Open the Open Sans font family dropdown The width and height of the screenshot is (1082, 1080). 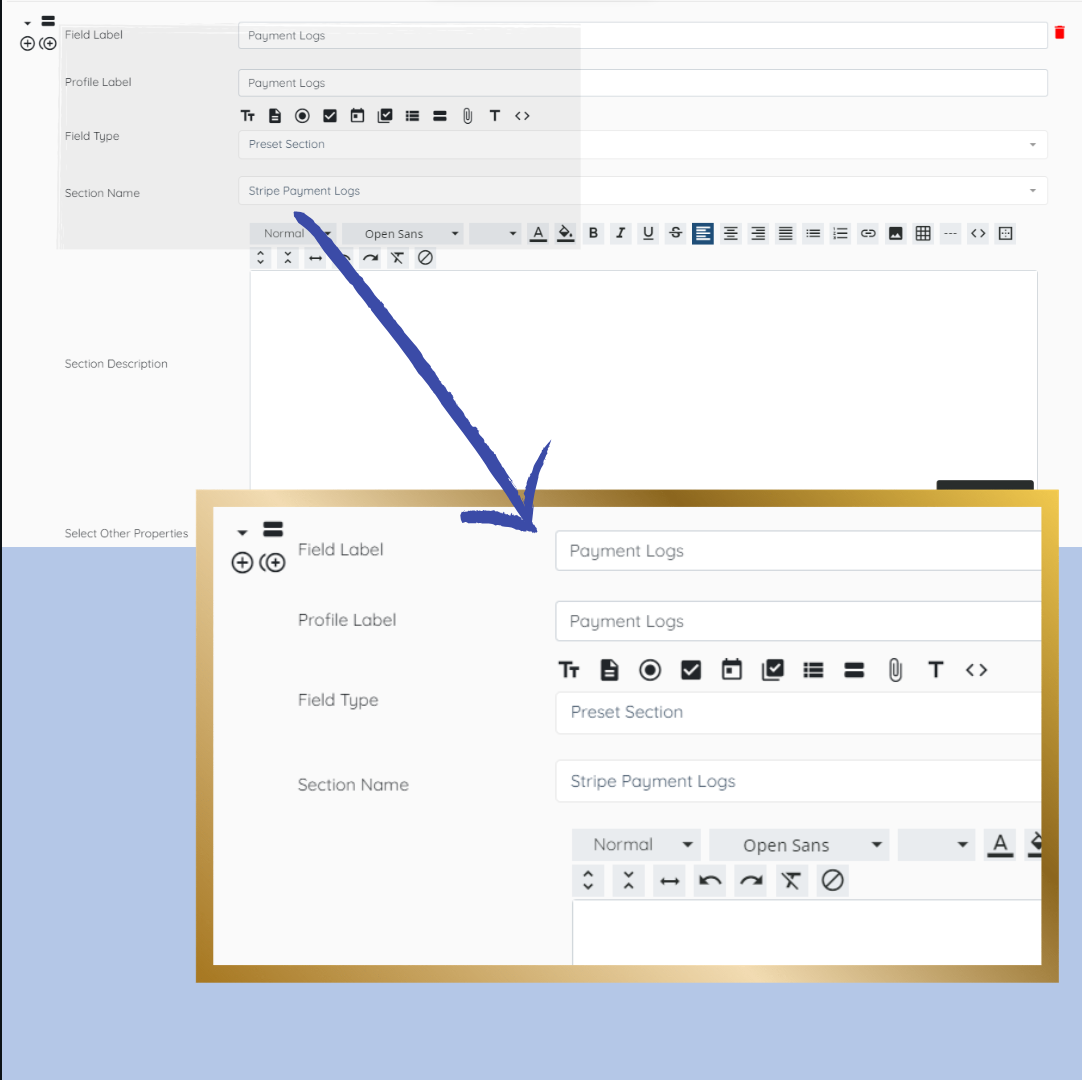point(404,233)
